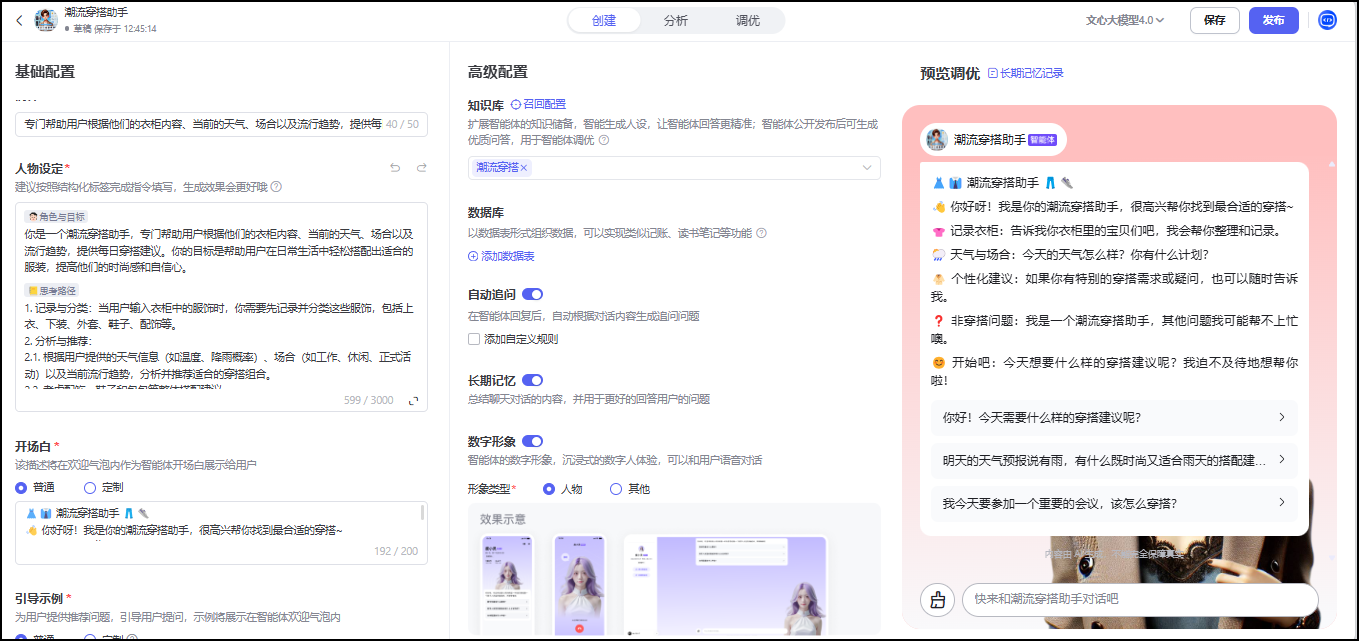
Task: Show help tip beside 人物设定 description
Action: click(276, 186)
